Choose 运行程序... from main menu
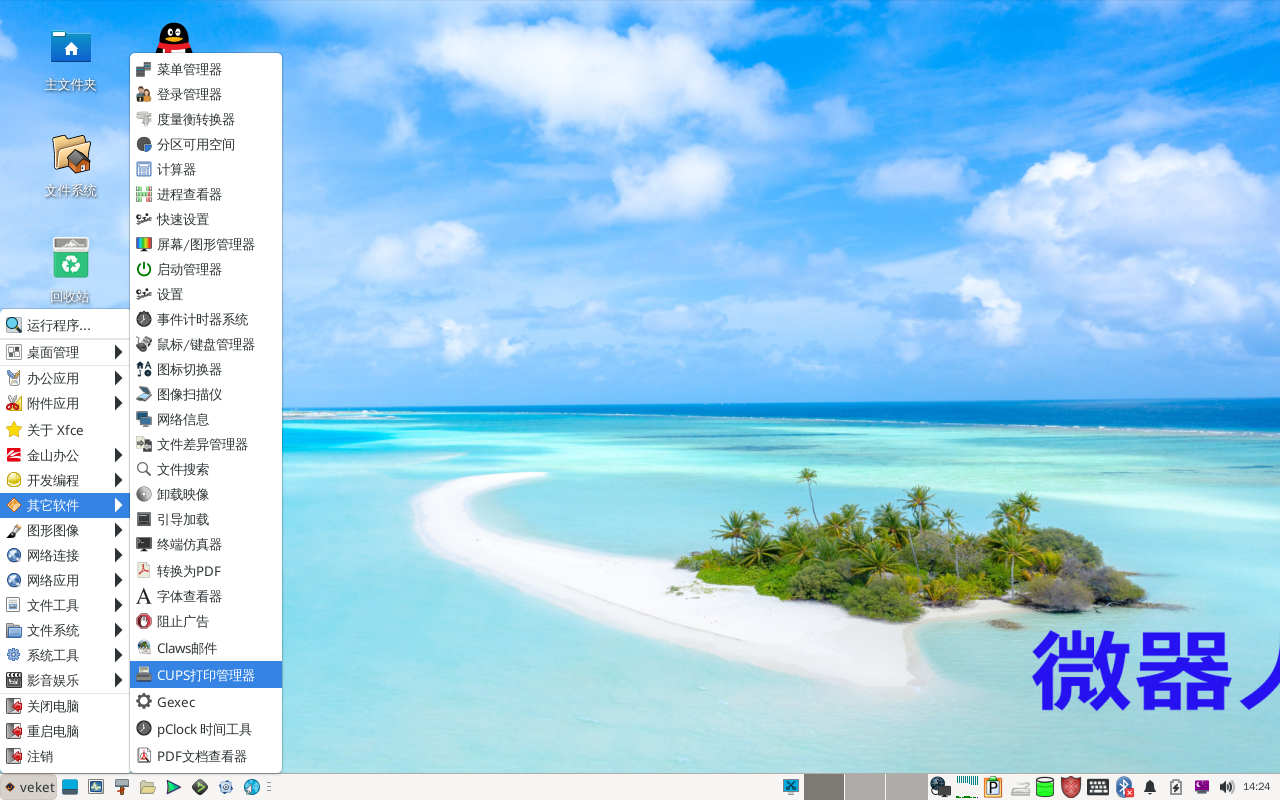1280x800 pixels. [65, 325]
